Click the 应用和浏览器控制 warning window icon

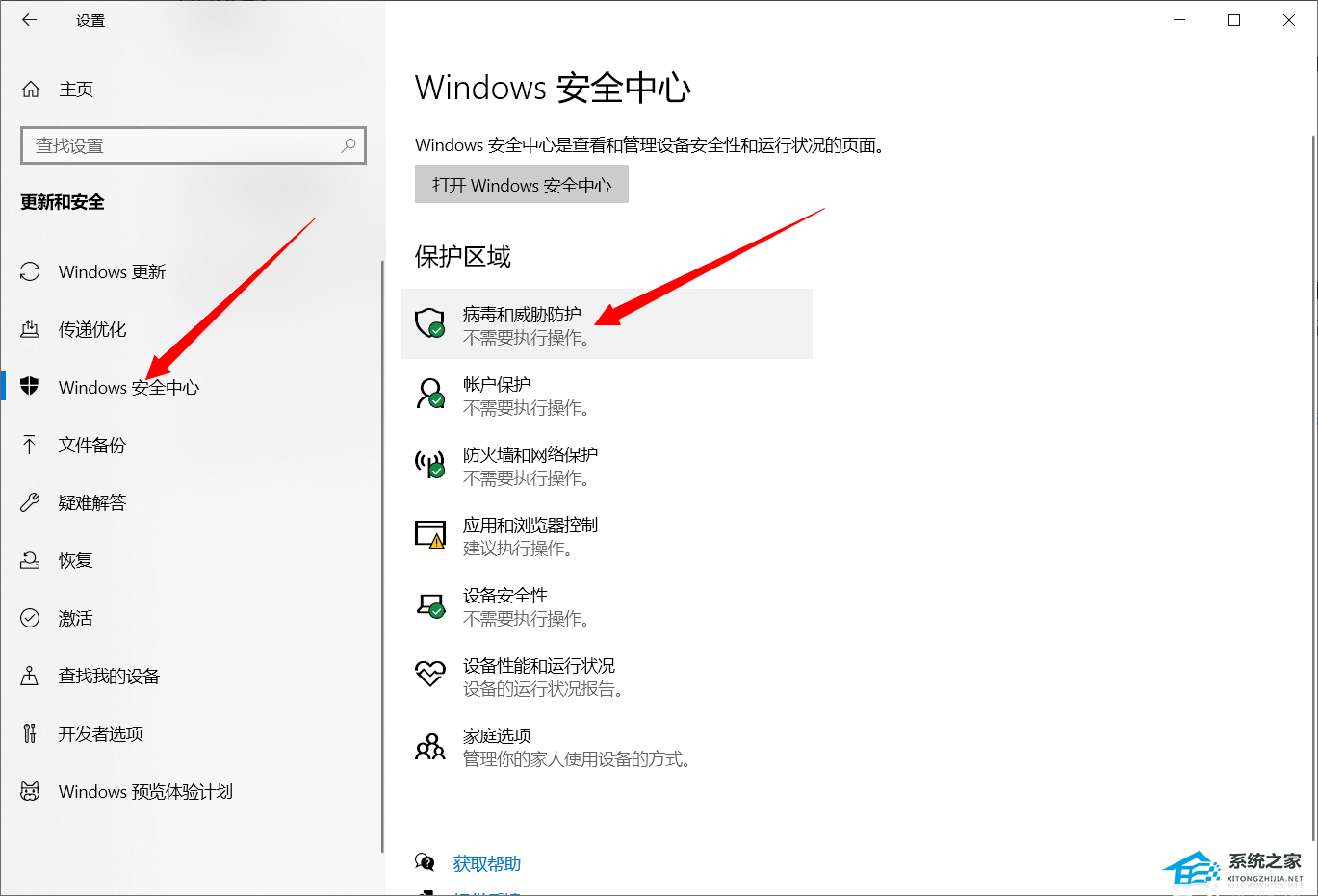(x=429, y=533)
